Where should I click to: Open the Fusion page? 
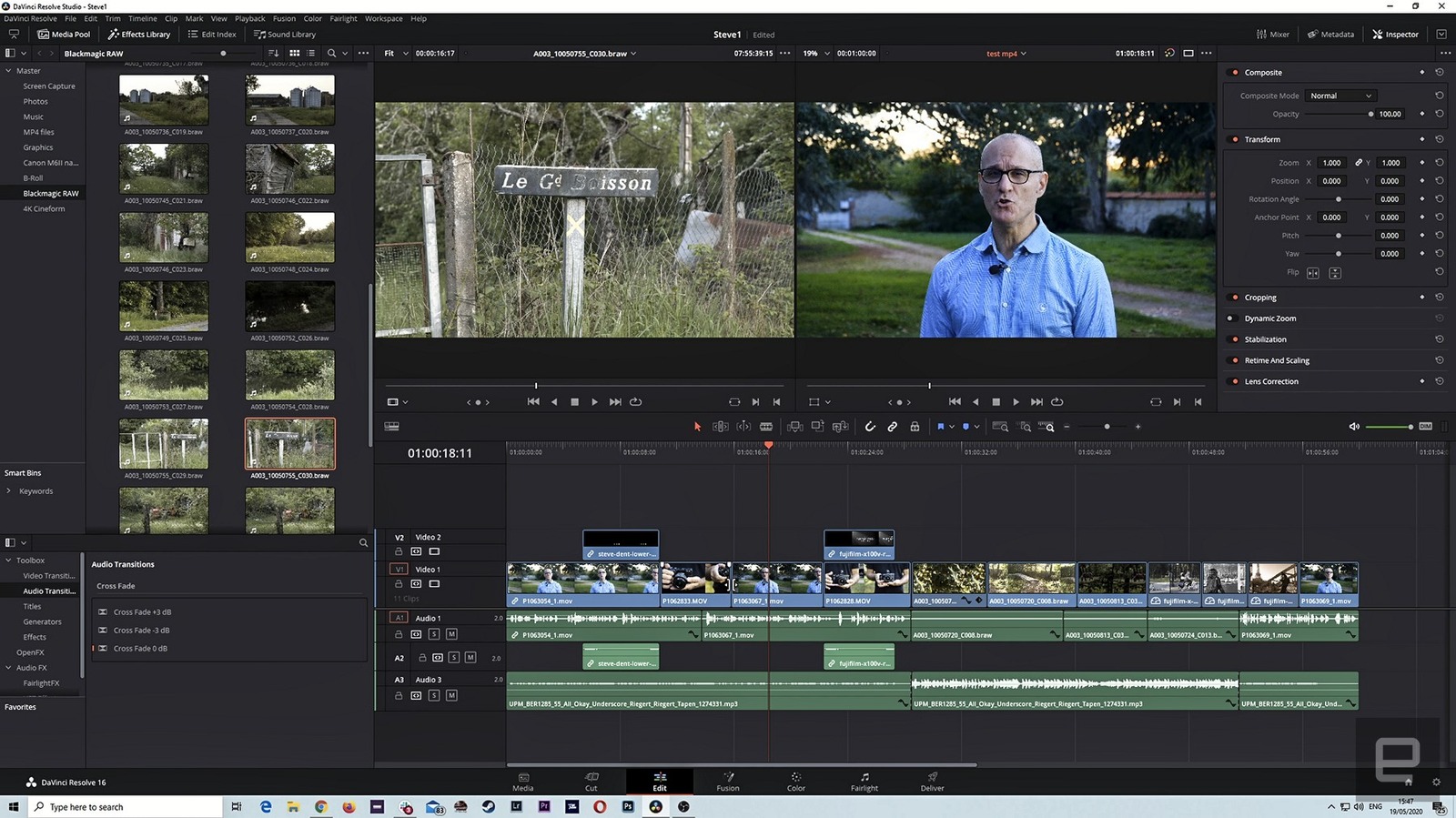pos(728,782)
